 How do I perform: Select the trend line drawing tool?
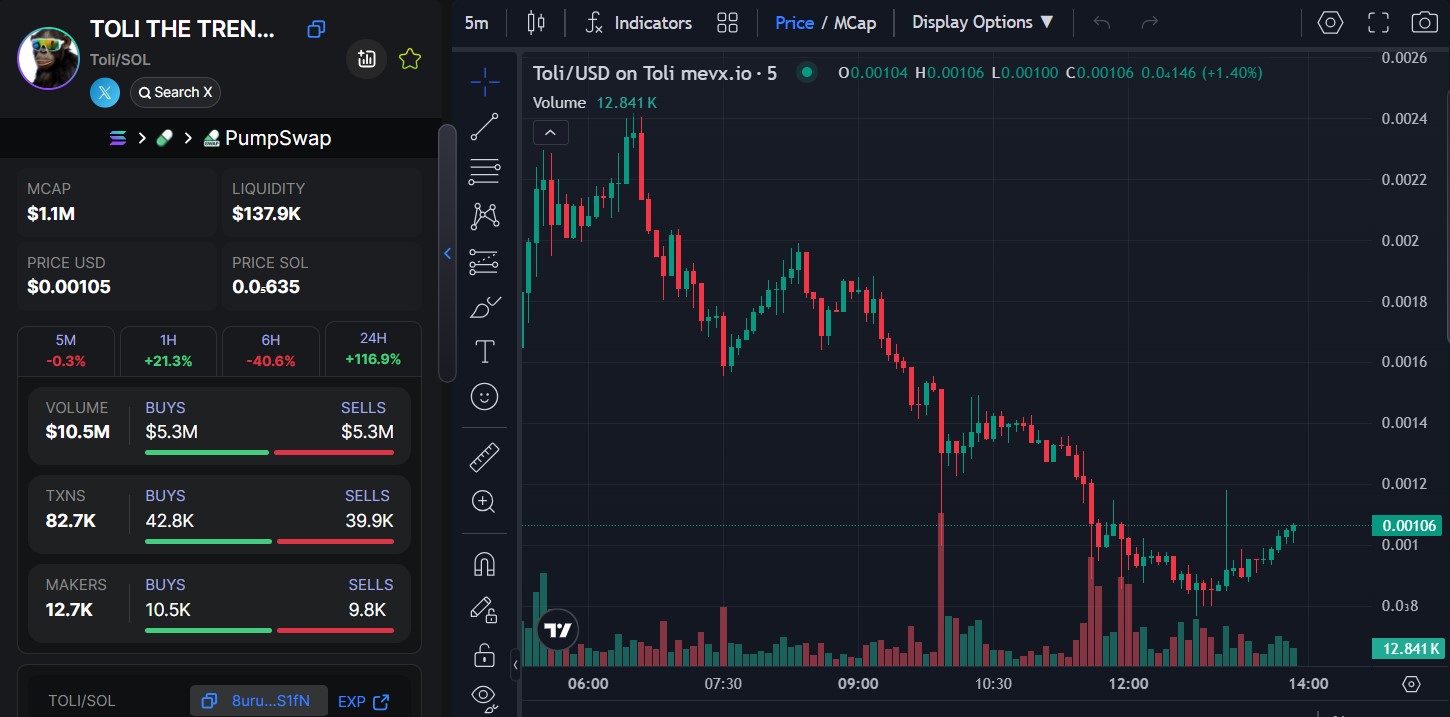(485, 127)
